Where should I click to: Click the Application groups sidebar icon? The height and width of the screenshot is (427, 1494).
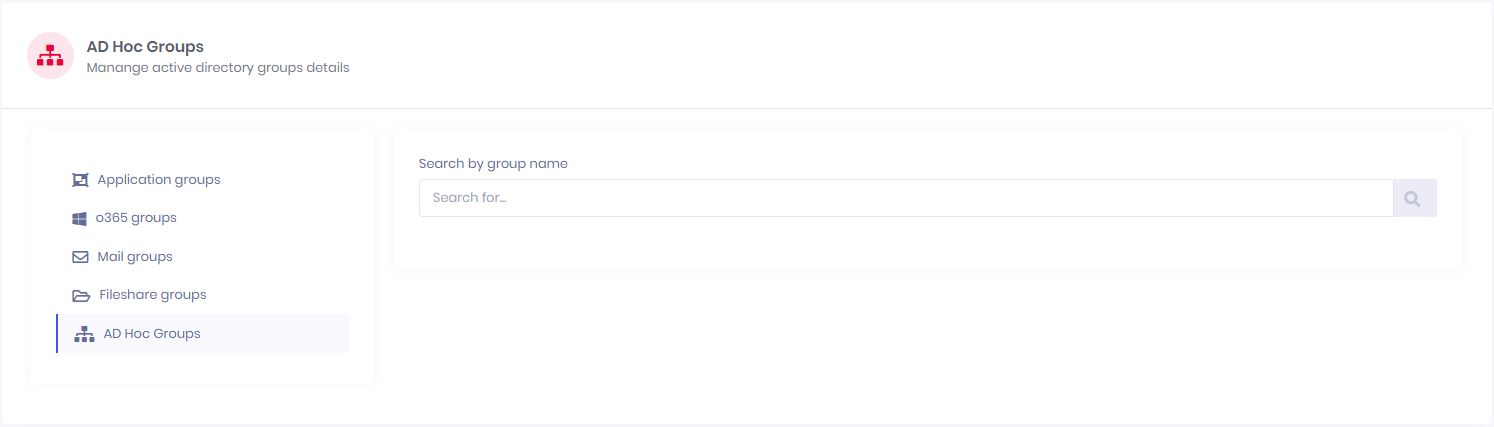[80, 180]
